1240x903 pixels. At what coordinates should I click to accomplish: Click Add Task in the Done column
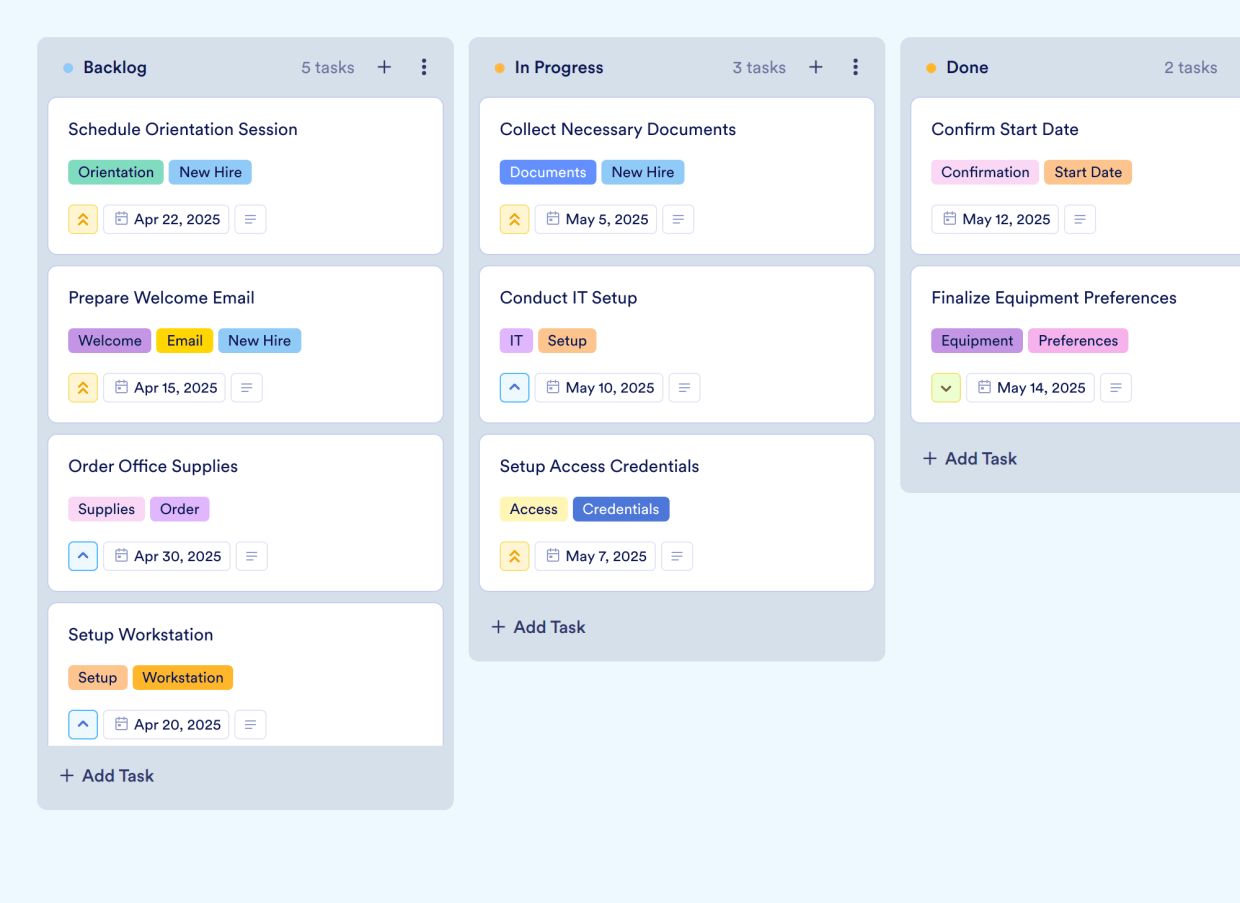(969, 458)
